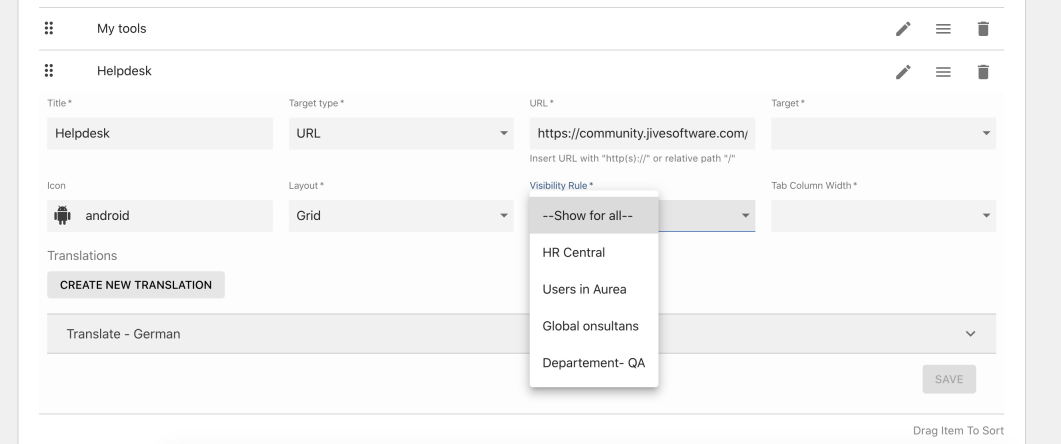Click the Insert URL hint text
The height and width of the screenshot is (444, 1061).
tap(632, 159)
